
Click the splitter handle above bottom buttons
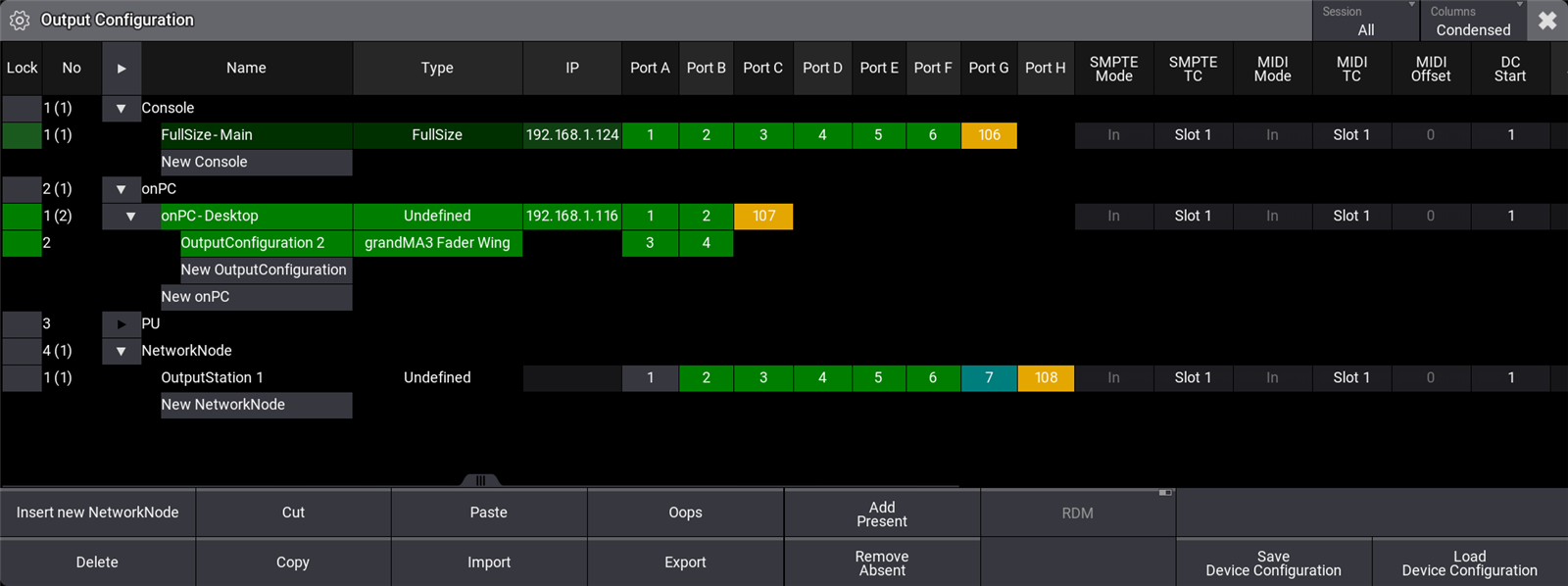(x=480, y=480)
